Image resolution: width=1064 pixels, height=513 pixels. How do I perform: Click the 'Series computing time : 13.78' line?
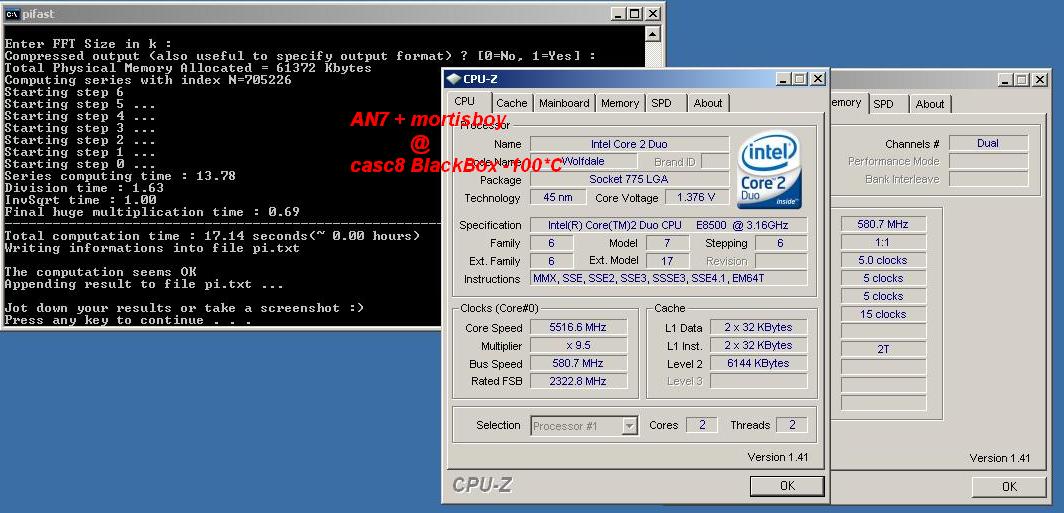point(120,176)
